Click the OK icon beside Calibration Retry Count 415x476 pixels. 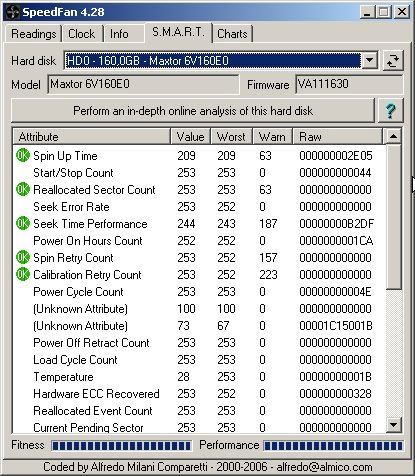[23, 274]
